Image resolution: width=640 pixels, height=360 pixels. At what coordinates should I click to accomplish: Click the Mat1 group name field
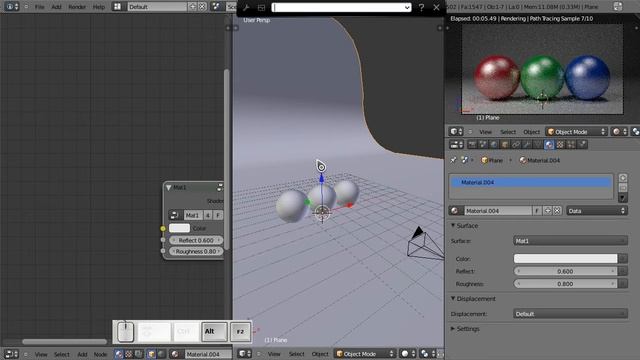[x=193, y=215]
